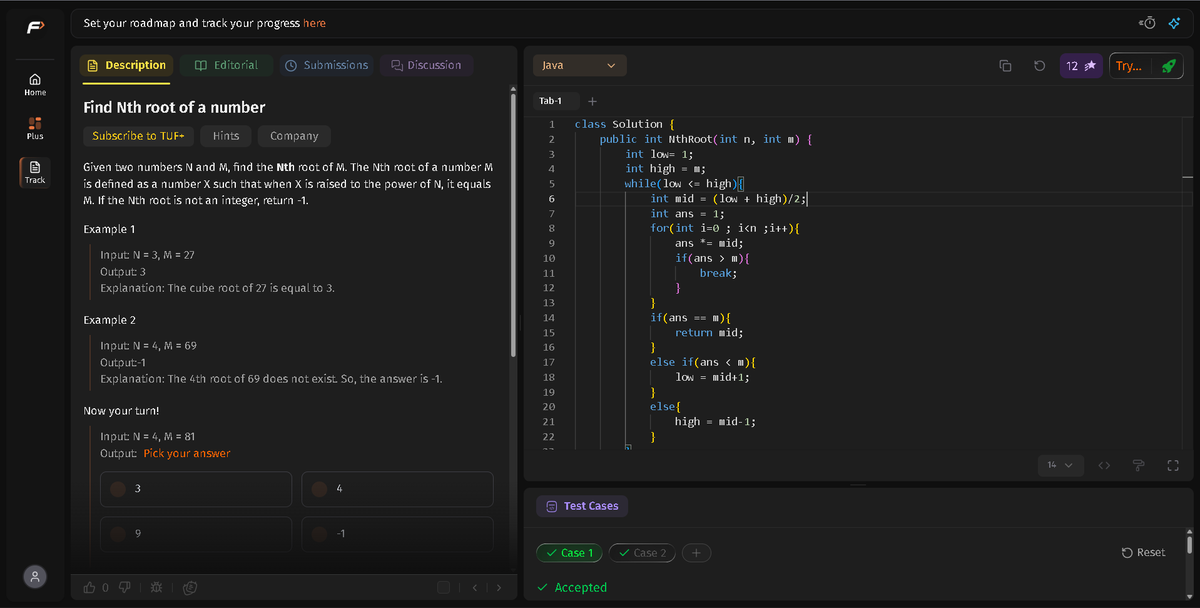Open the Test Cases tab
Screen dimensions: 1200x608
coord(582,506)
